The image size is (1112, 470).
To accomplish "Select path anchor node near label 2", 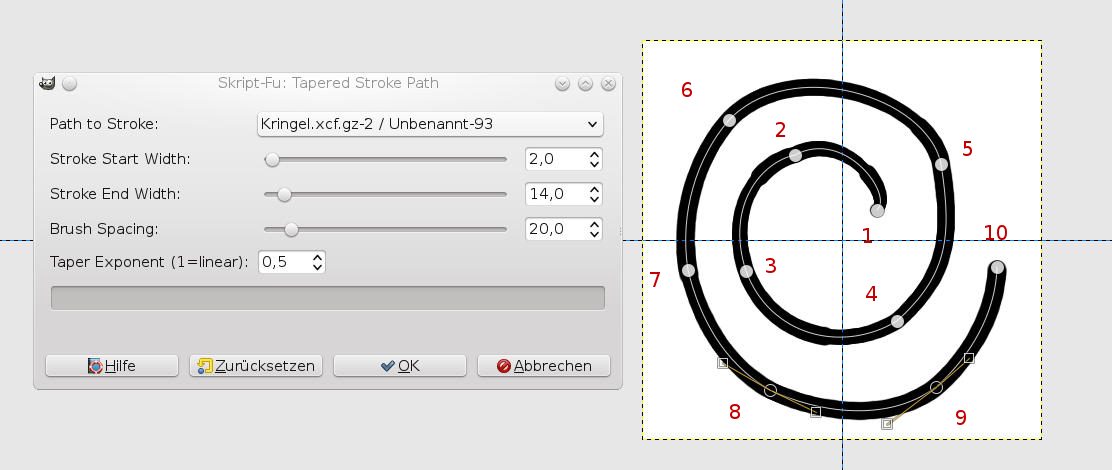I will click(796, 155).
